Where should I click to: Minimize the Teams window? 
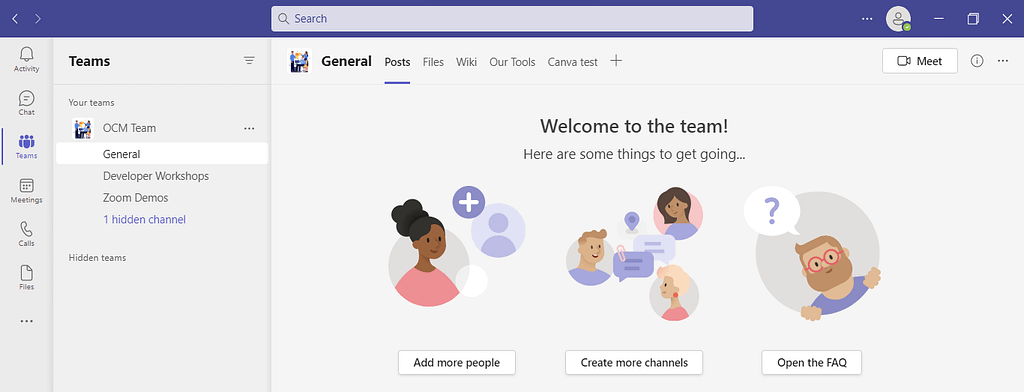click(x=939, y=19)
